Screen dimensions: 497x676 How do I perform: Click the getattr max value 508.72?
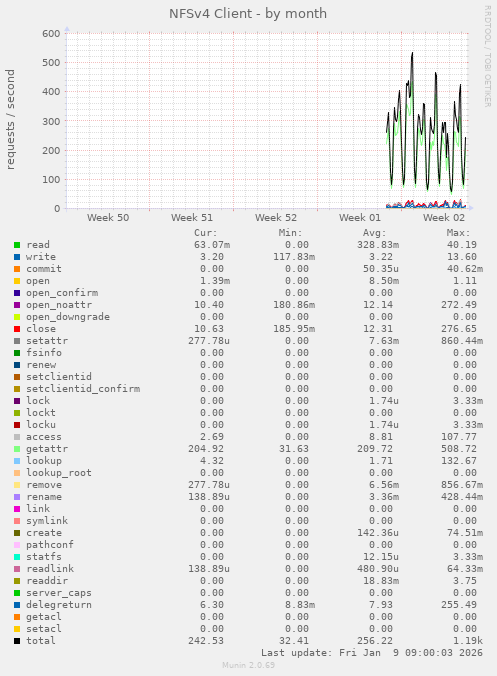459,449
